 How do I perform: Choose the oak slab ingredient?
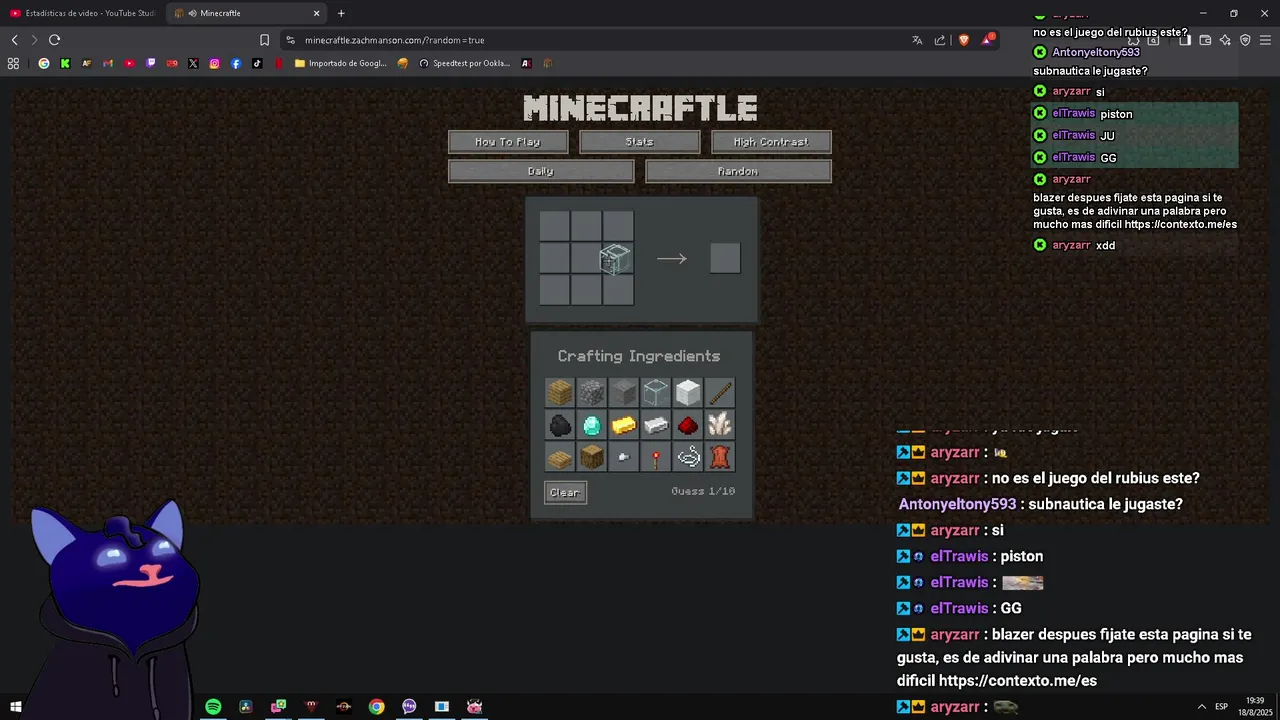pos(560,457)
